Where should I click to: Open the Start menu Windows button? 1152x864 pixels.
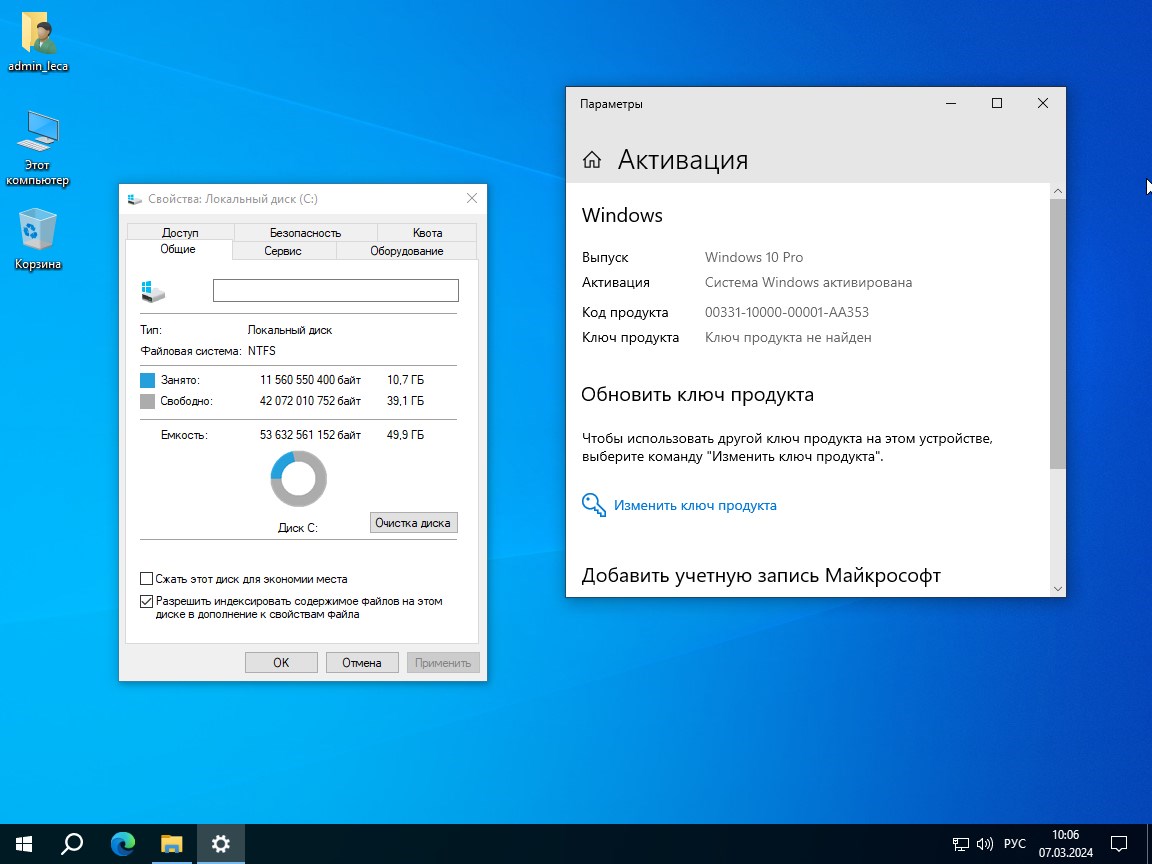coord(24,844)
